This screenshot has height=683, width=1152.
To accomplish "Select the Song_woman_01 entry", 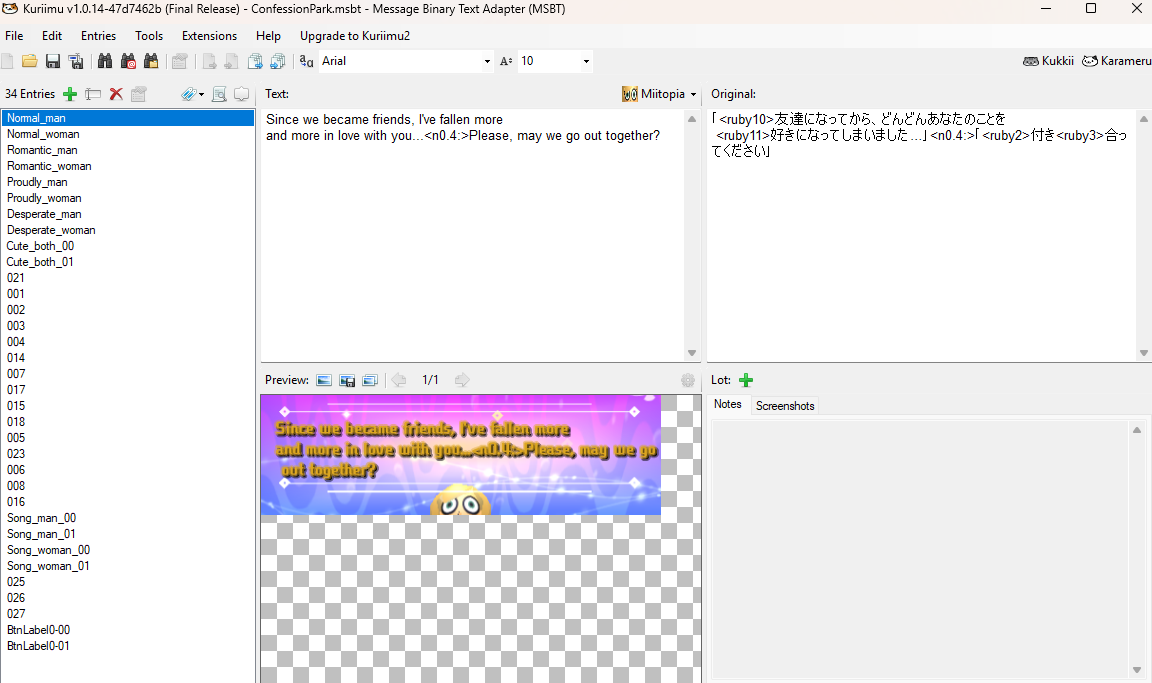I will (x=128, y=566).
